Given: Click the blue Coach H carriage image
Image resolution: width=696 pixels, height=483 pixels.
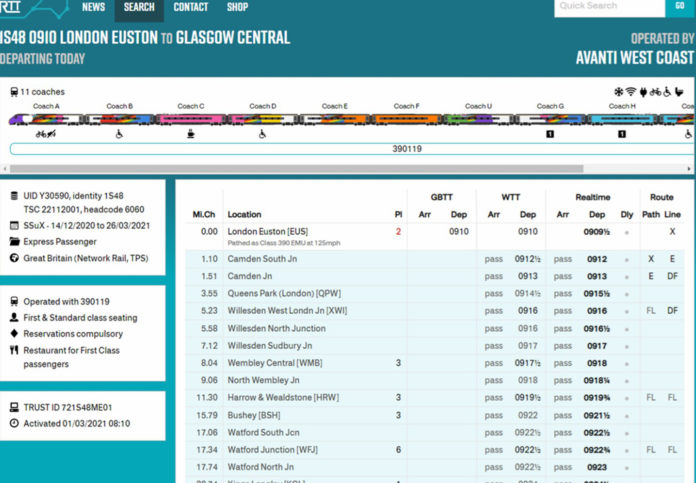Looking at the screenshot, I should [623, 119].
